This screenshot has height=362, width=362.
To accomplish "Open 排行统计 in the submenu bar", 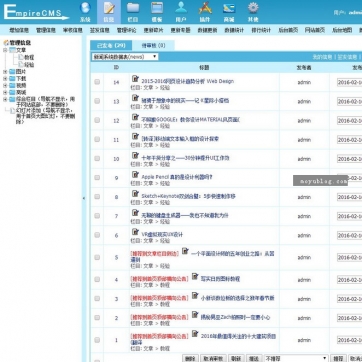I will pos(261,30).
